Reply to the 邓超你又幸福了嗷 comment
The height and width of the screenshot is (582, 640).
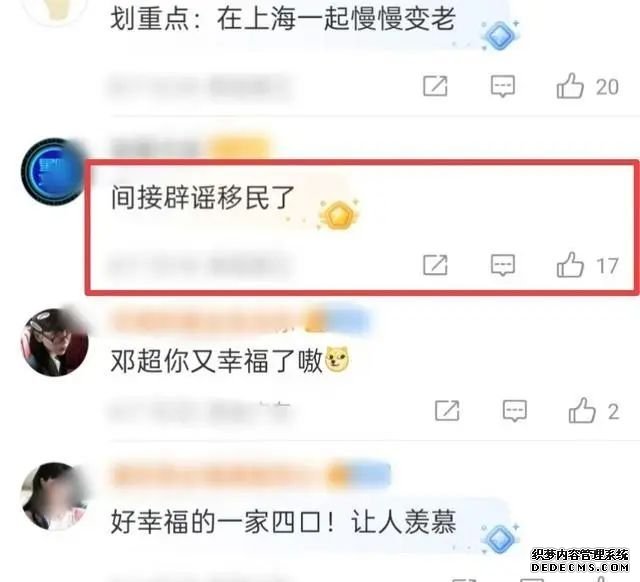[515, 411]
